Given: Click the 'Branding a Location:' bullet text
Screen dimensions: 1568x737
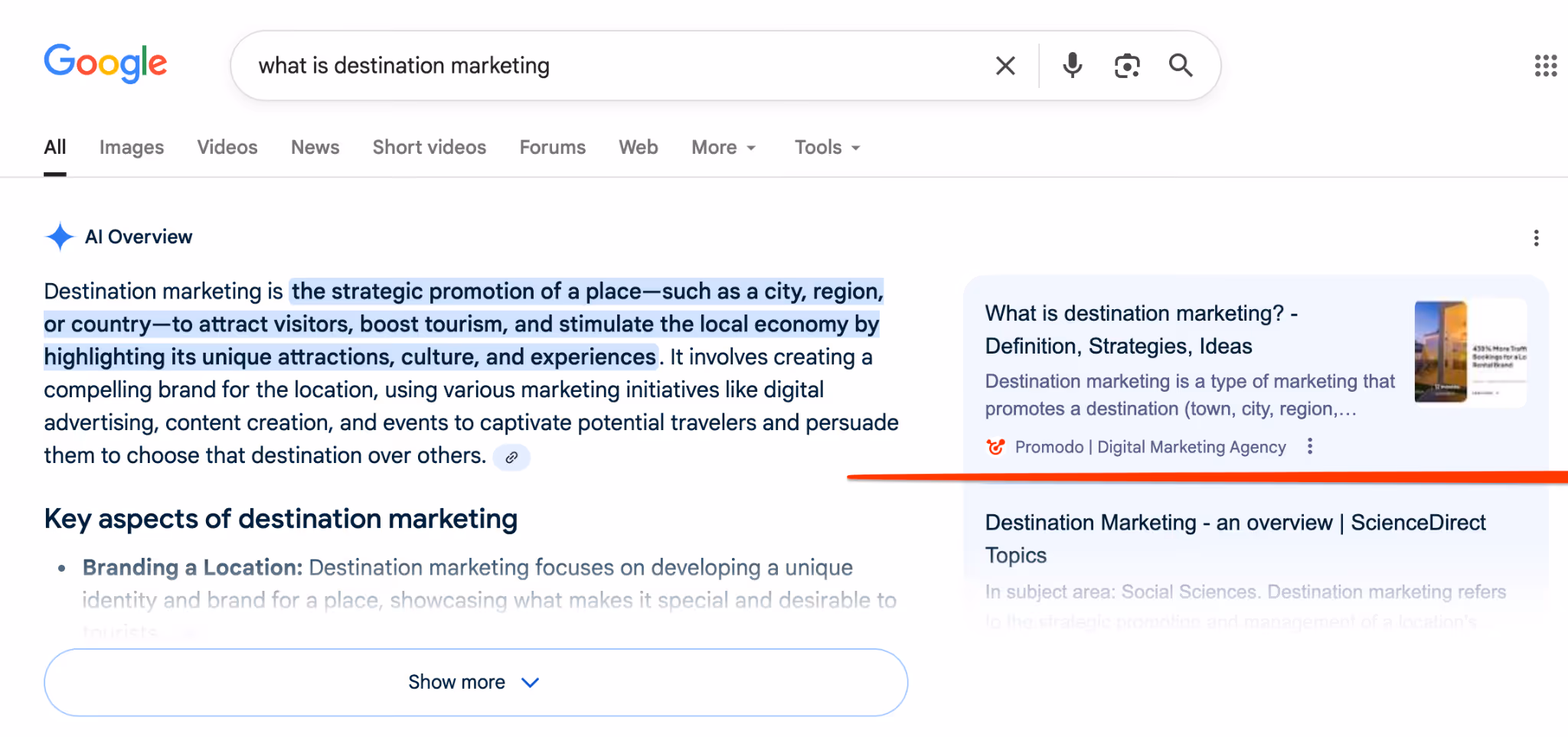Looking at the screenshot, I should click(193, 567).
